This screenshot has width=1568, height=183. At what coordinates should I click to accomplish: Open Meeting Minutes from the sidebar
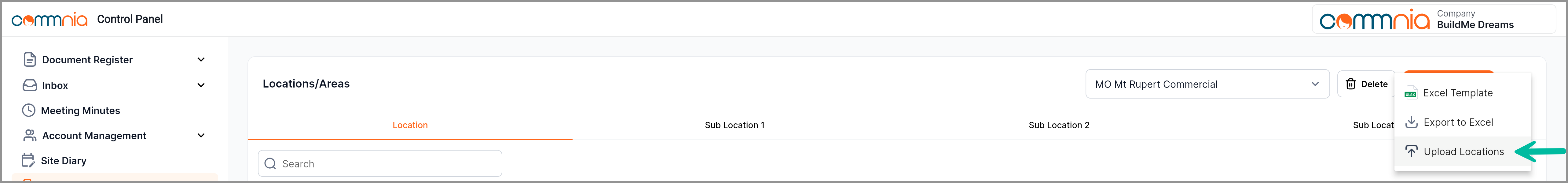(80, 110)
